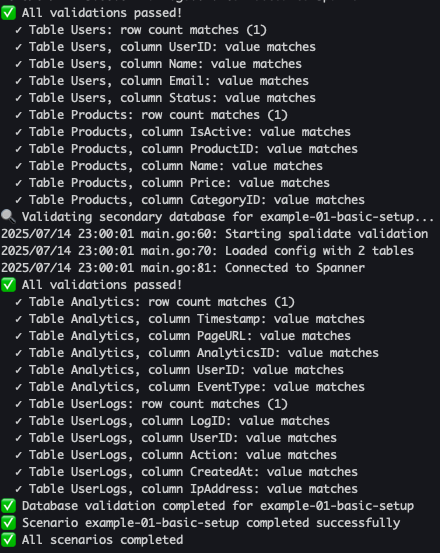440x553 pixels.
Task: Click the text 'main.go:81' in the log
Action: (x=178, y=268)
